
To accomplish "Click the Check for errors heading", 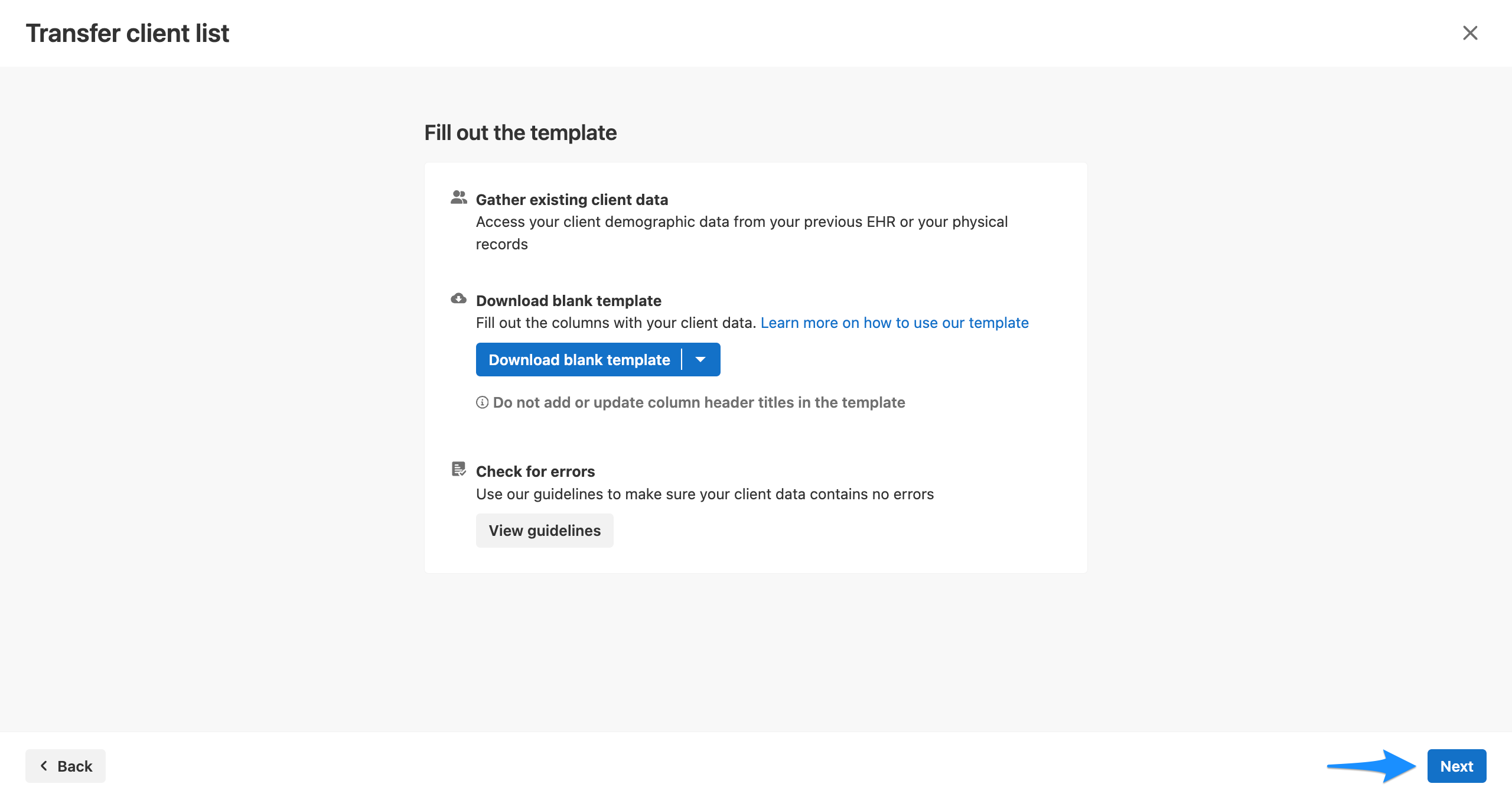I will pos(535,471).
